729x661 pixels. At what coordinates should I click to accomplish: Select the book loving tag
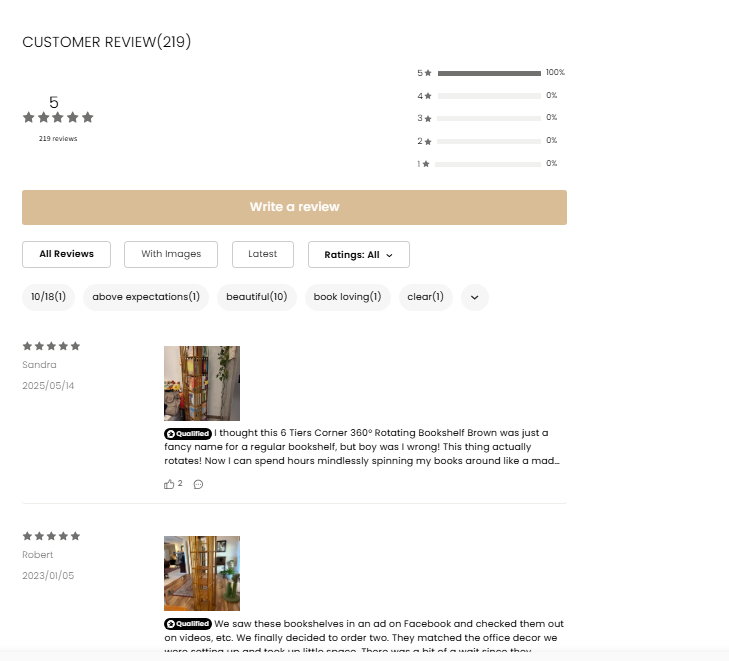(x=347, y=297)
